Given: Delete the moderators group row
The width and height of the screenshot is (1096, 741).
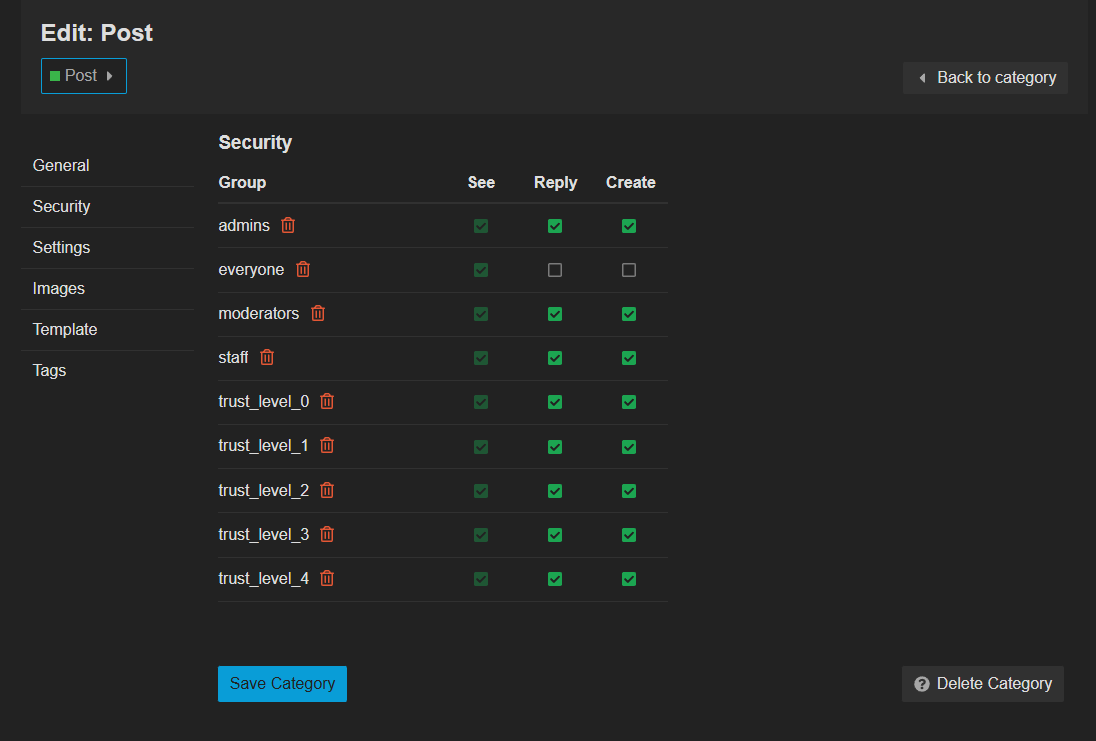Looking at the screenshot, I should click(318, 313).
